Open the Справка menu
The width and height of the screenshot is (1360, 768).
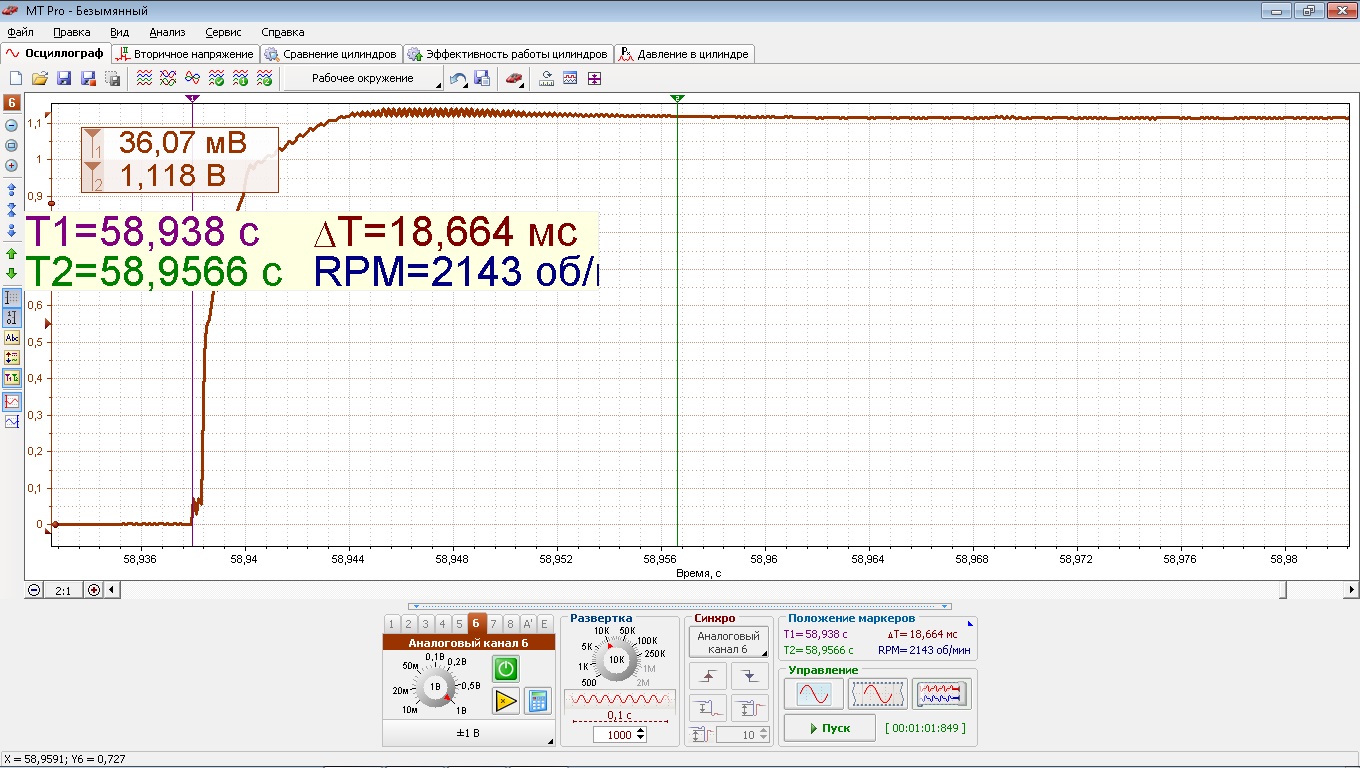[x=282, y=32]
